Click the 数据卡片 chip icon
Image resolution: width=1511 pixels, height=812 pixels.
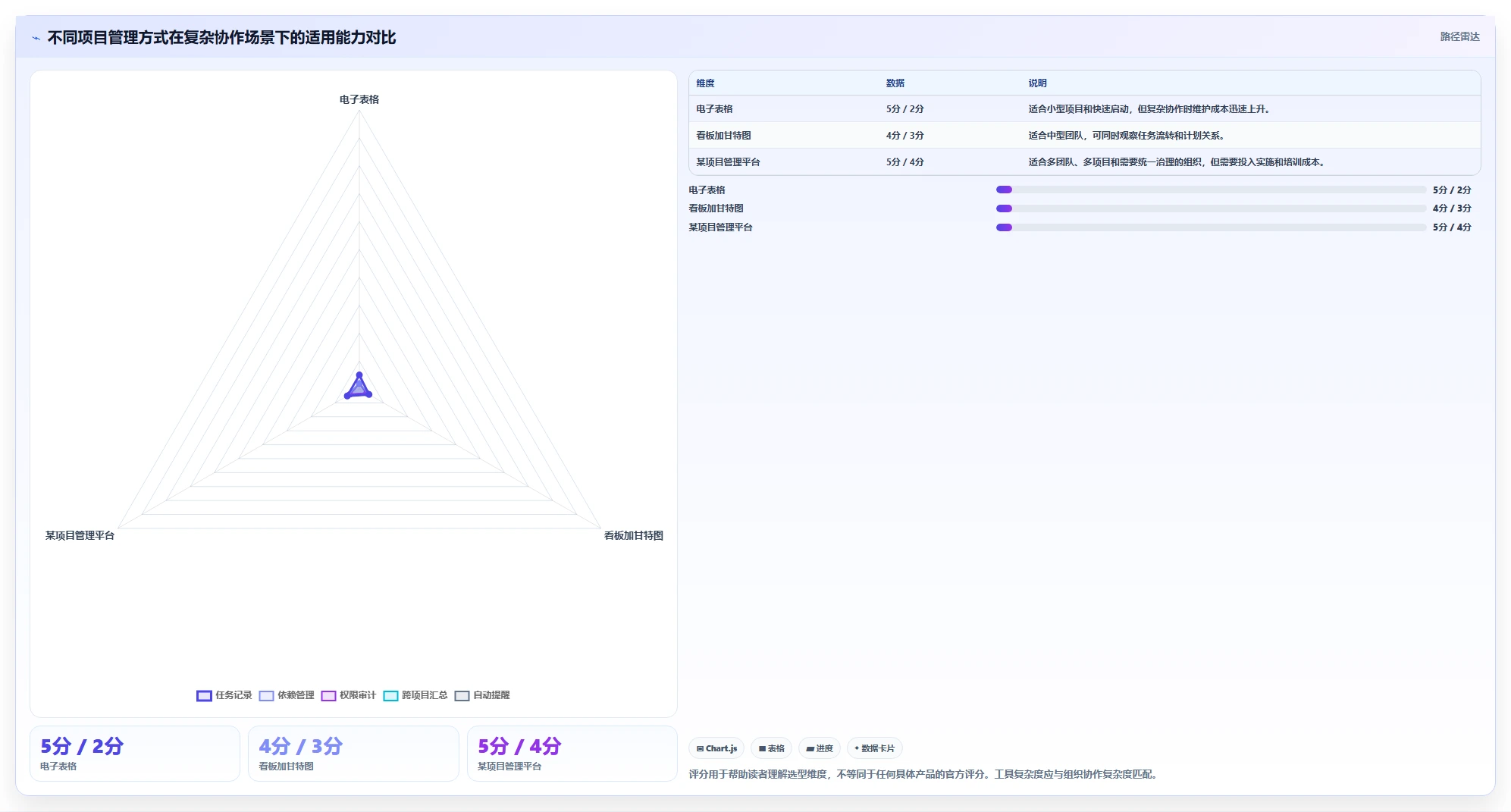click(x=857, y=748)
